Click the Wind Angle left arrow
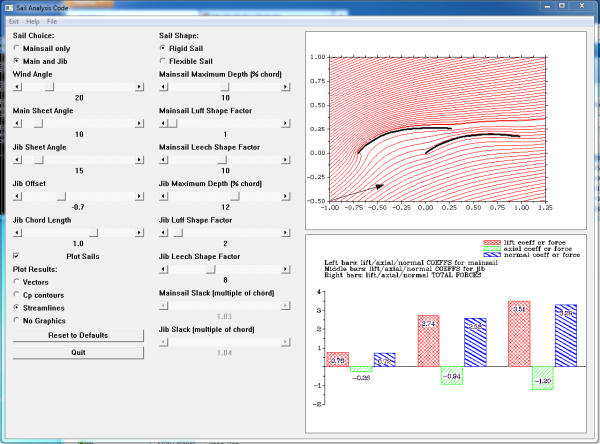Viewport: 600px width, 444px height. pos(16,87)
